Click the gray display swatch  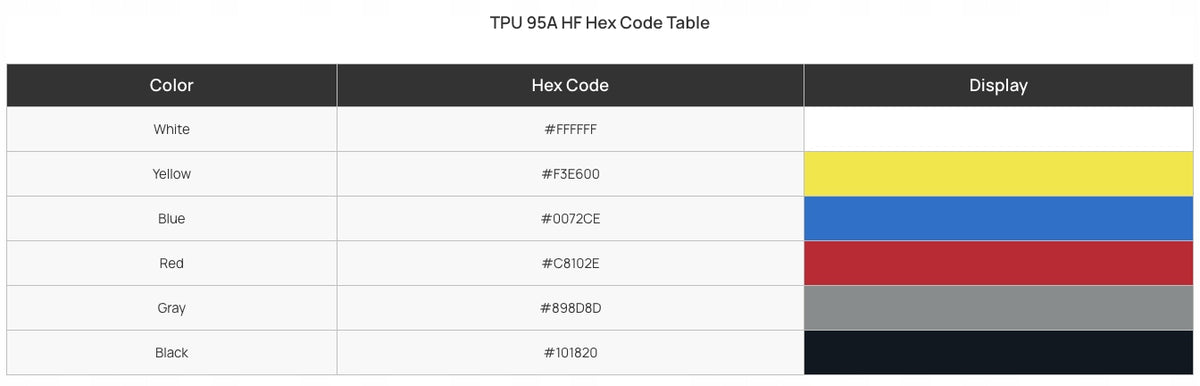coord(998,308)
